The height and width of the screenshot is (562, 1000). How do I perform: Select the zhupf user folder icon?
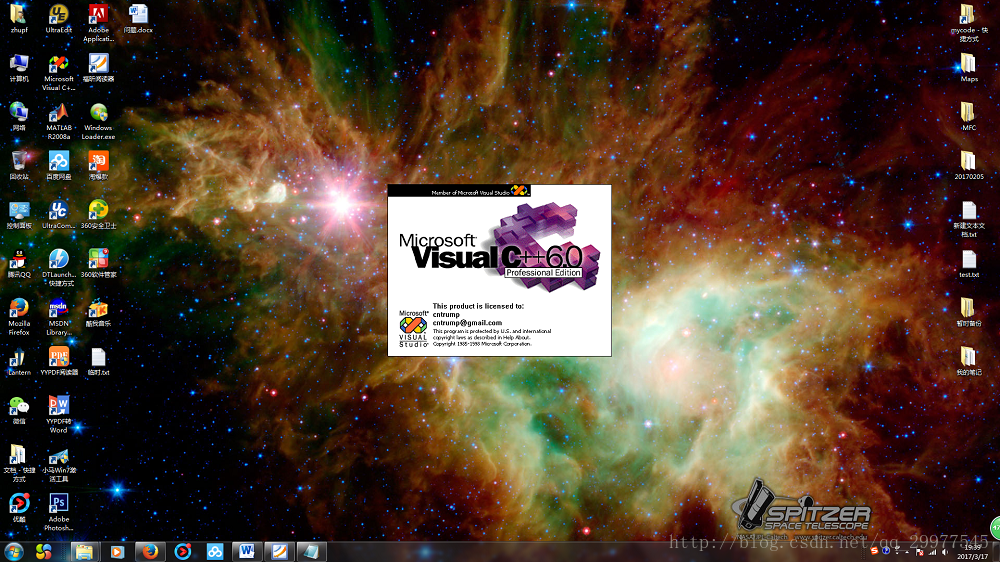18,18
